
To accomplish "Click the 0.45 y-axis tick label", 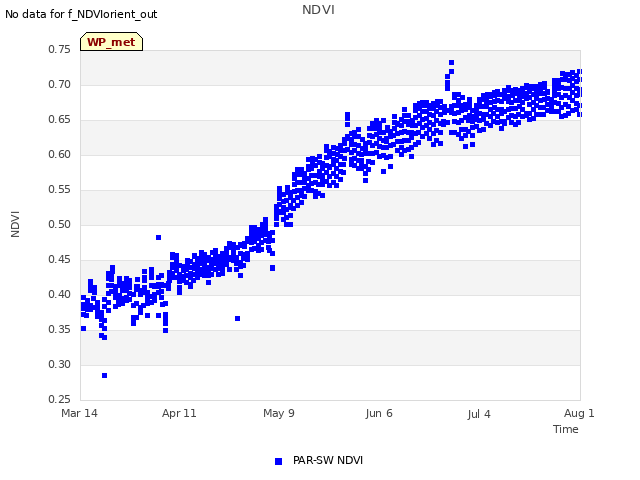I will coord(60,260).
